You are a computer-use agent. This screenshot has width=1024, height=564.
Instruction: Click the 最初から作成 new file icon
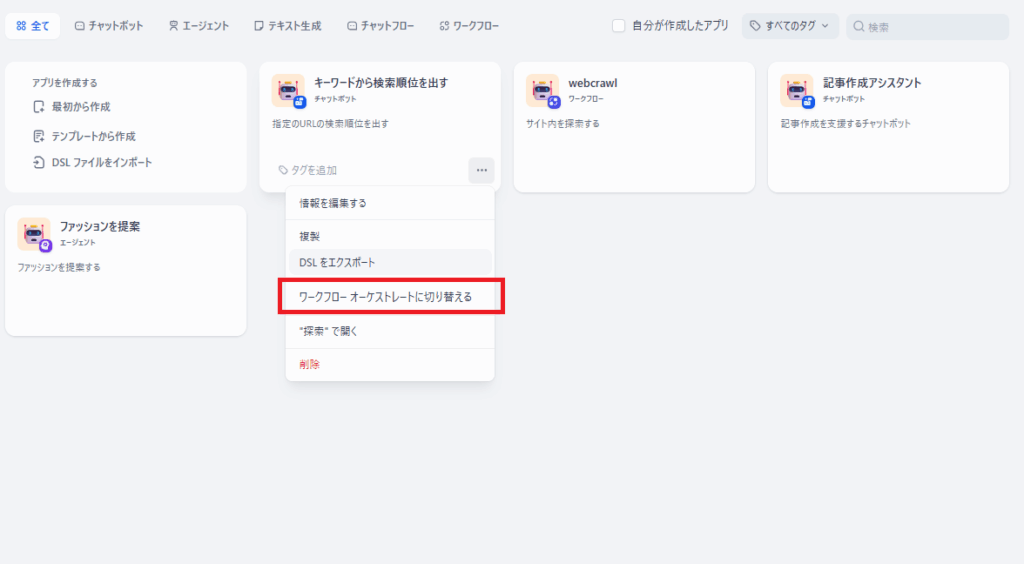[39, 107]
